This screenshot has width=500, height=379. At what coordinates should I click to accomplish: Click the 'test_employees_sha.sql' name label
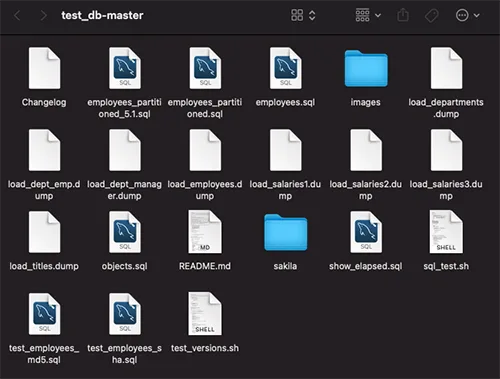click(124, 354)
